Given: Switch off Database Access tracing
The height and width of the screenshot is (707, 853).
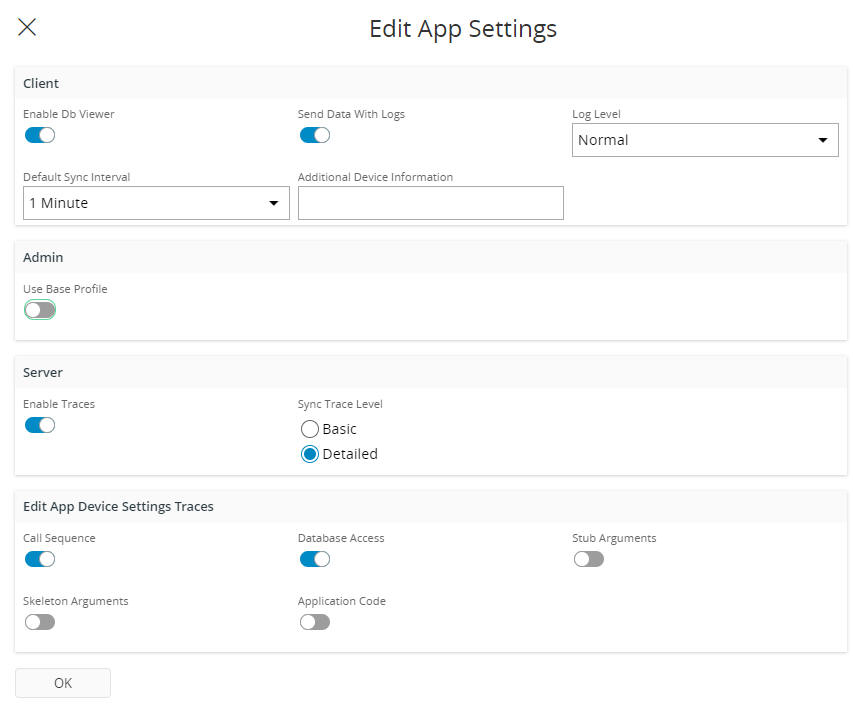Looking at the screenshot, I should [x=314, y=559].
